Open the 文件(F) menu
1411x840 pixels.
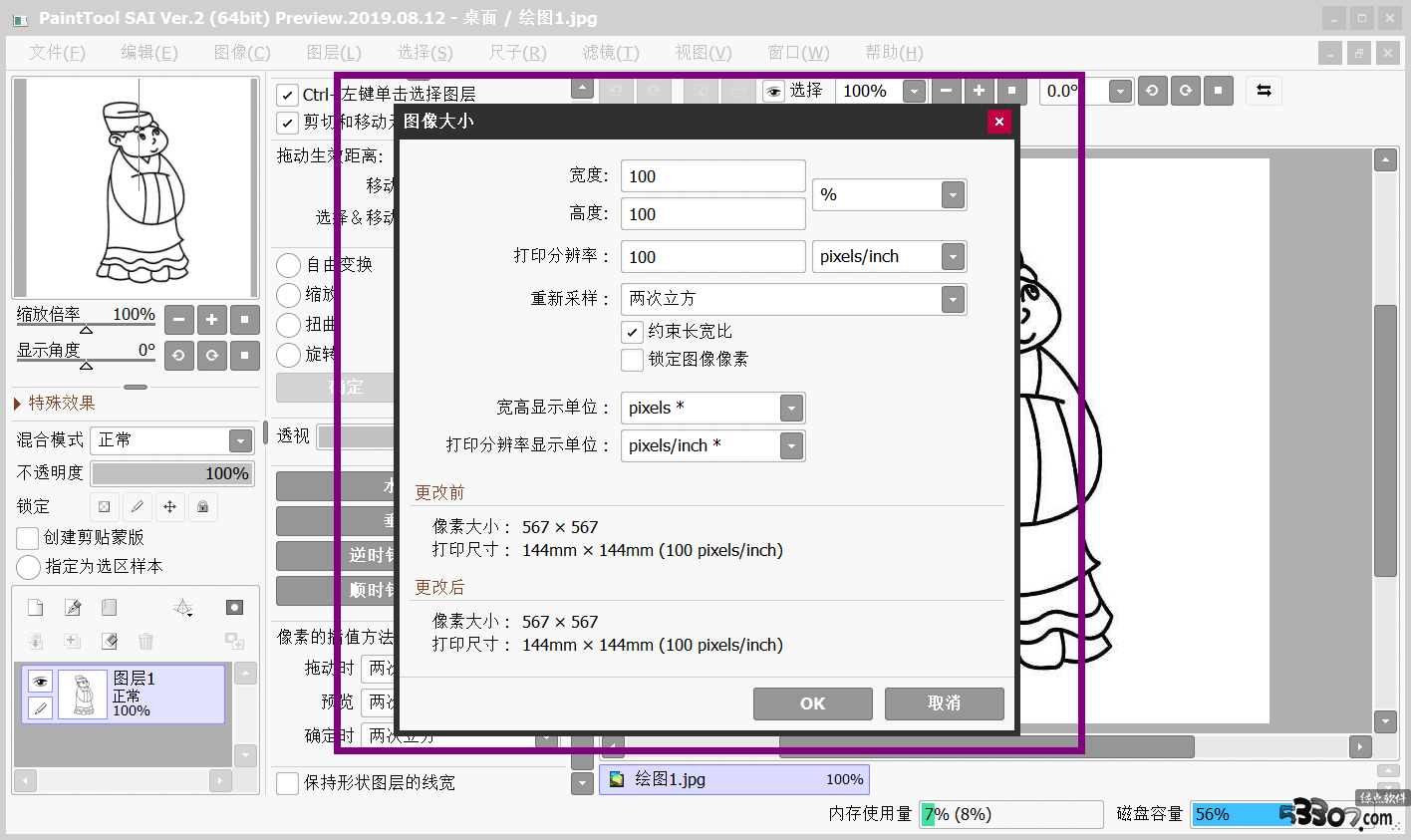coord(57,53)
